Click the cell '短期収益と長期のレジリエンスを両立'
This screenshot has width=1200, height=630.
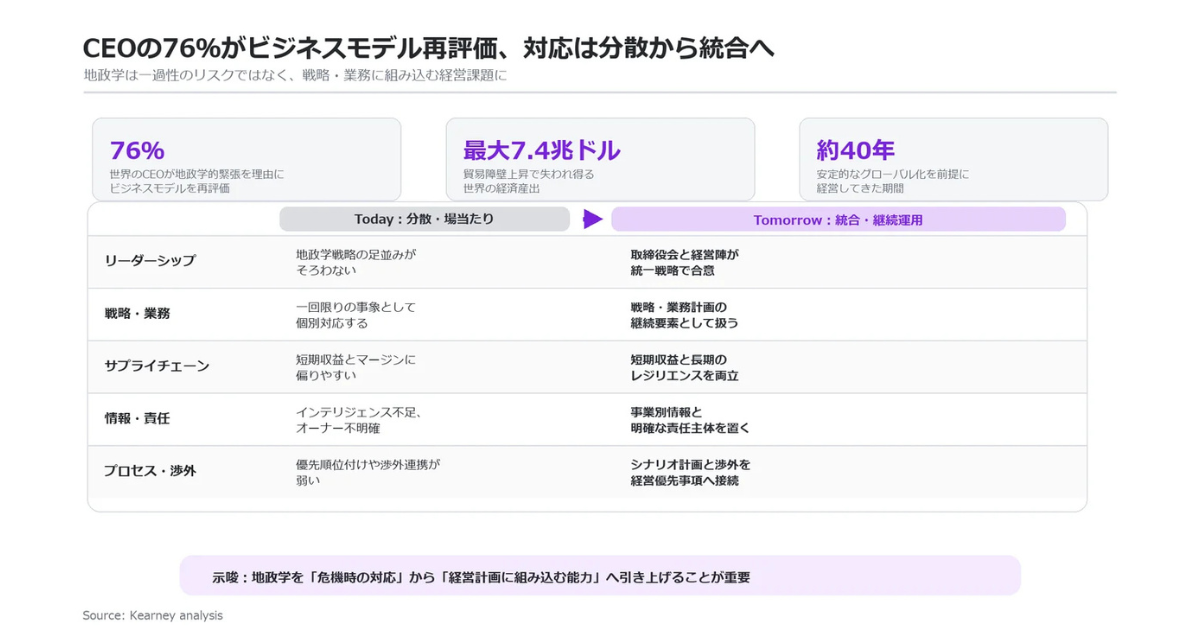click(684, 367)
